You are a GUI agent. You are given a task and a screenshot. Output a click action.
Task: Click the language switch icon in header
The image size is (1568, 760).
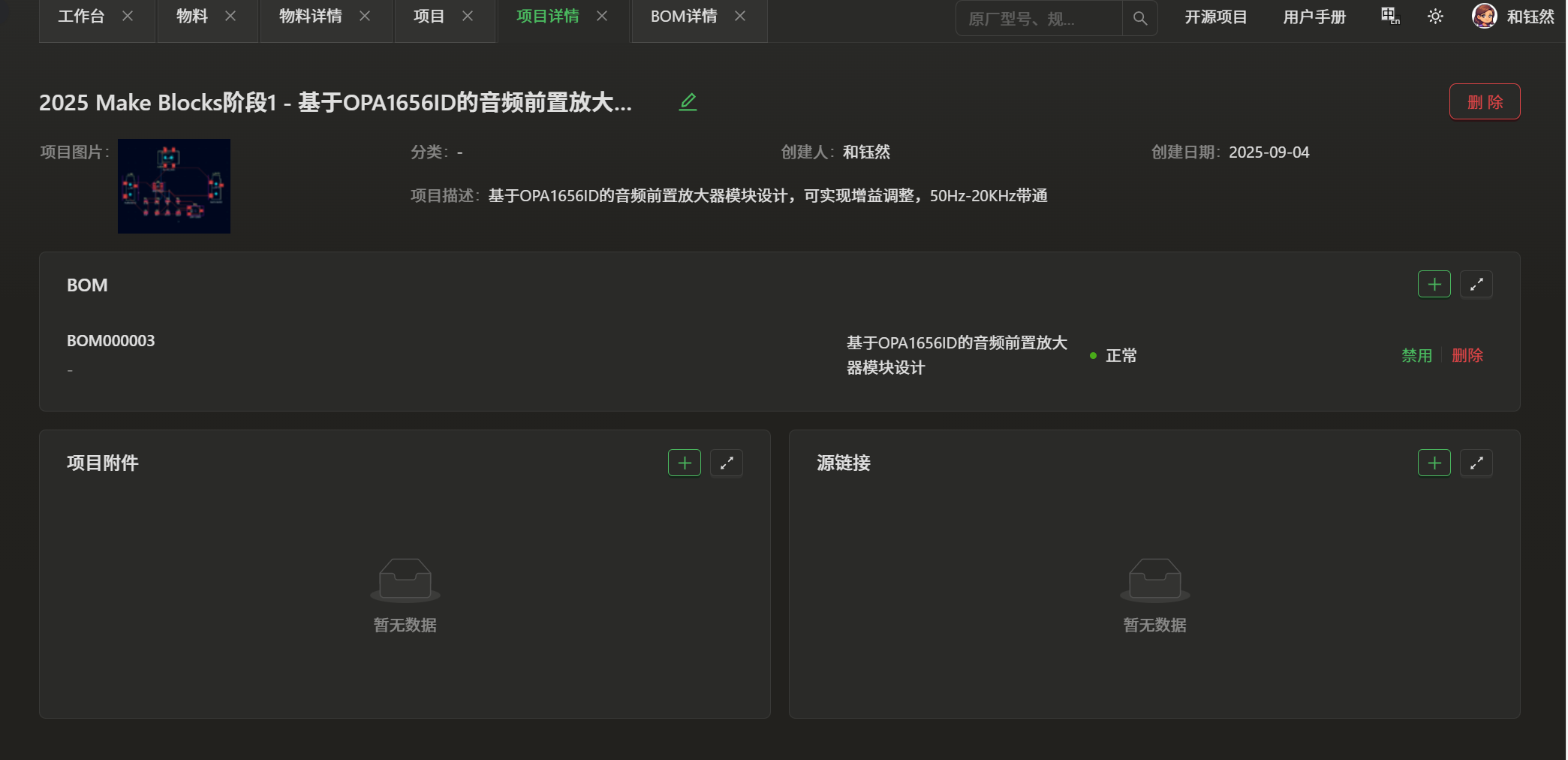coord(1390,17)
